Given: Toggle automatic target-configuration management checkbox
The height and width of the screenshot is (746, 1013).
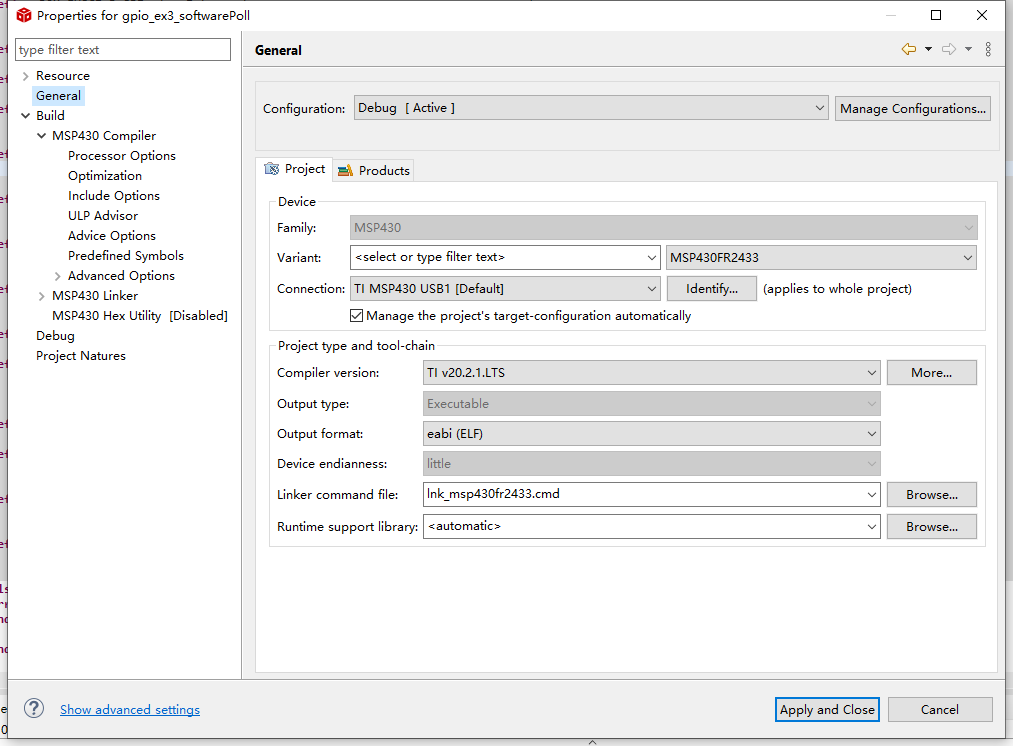Looking at the screenshot, I should (x=357, y=316).
